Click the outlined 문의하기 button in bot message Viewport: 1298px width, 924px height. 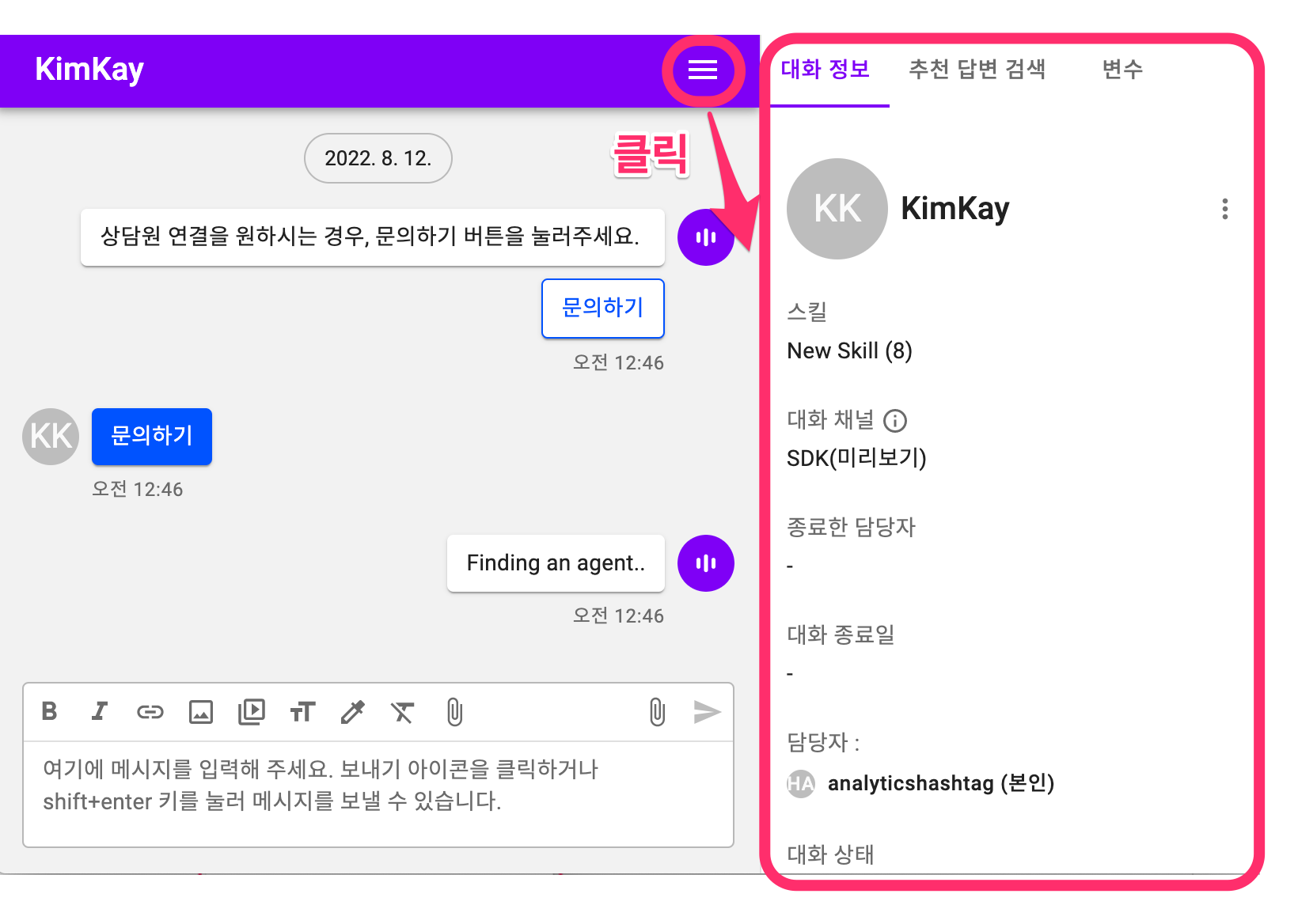pyautogui.click(x=602, y=308)
